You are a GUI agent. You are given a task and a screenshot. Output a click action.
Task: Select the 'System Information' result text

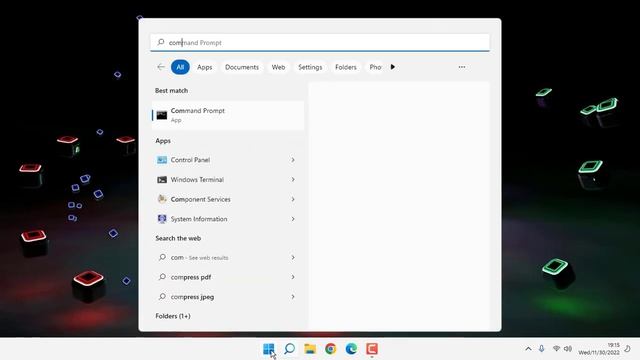pos(199,219)
